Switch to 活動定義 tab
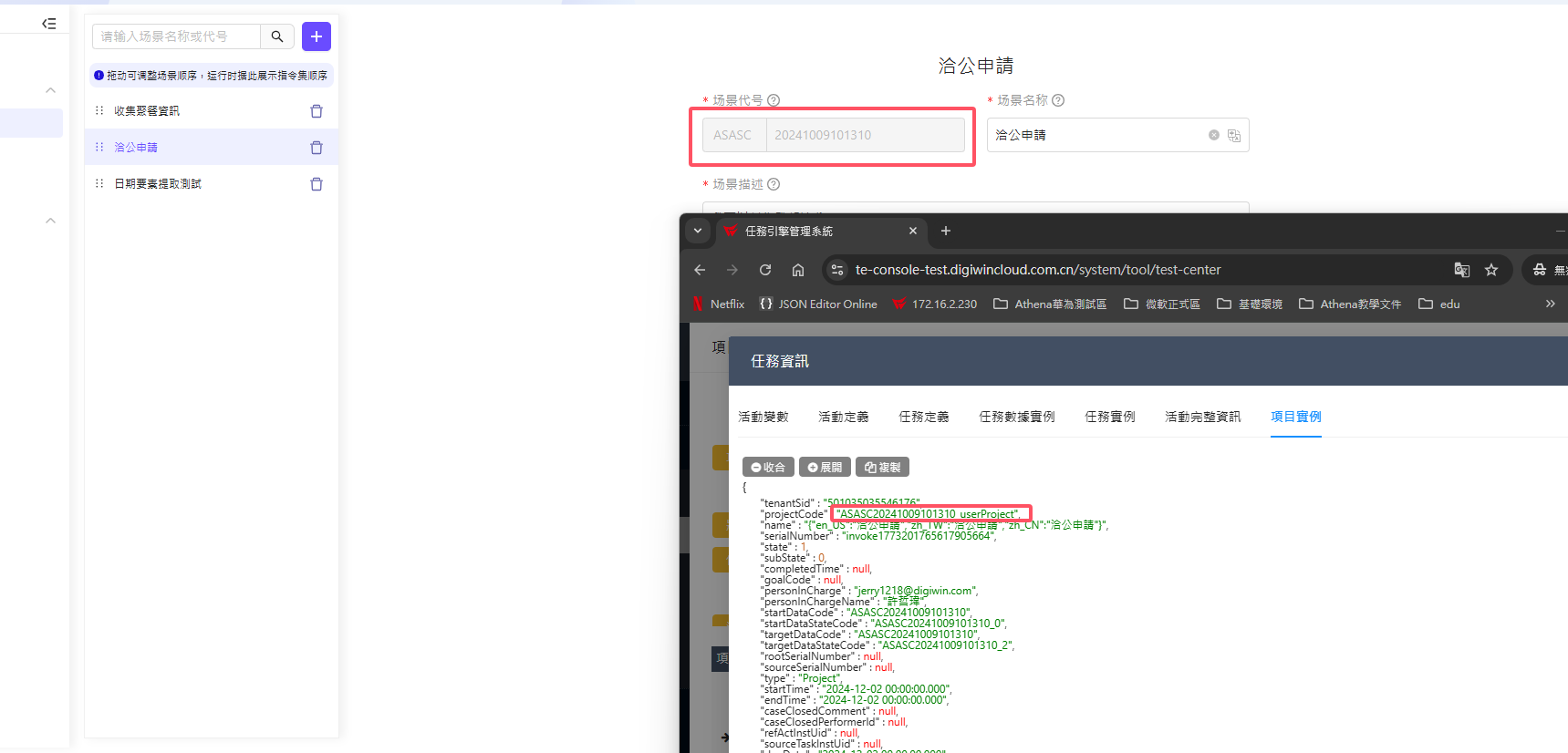Image resolution: width=1568 pixels, height=753 pixels. pos(844,417)
